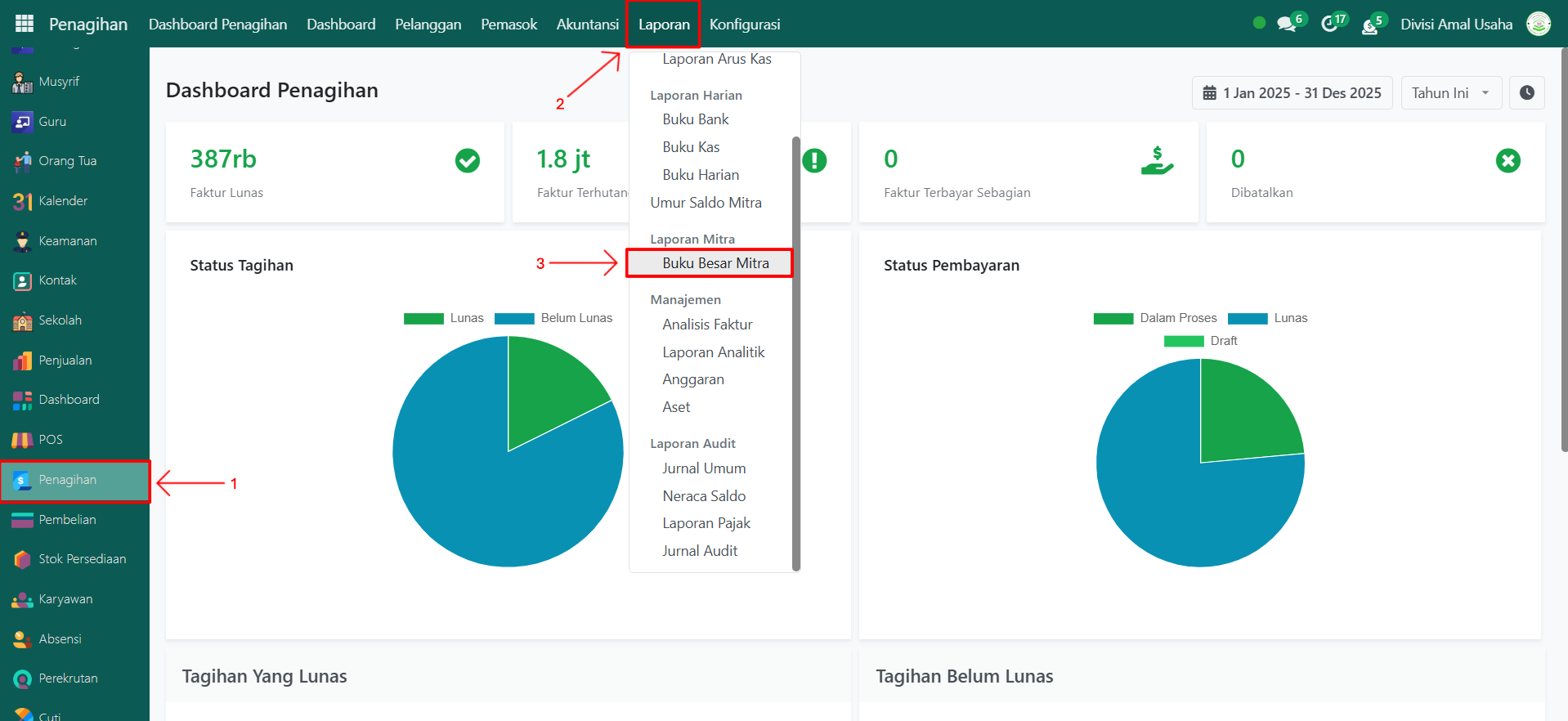Toggle the Belum Lunas legend item

[554, 318]
